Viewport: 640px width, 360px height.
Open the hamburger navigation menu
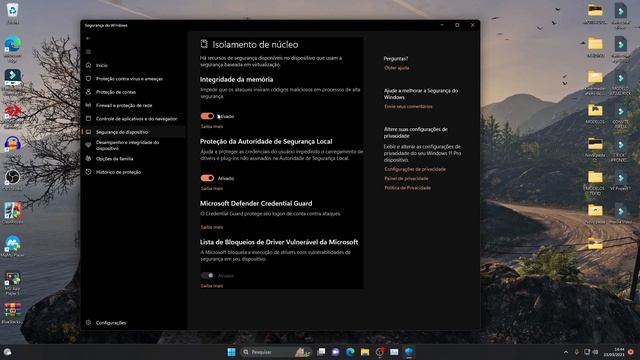[88, 52]
